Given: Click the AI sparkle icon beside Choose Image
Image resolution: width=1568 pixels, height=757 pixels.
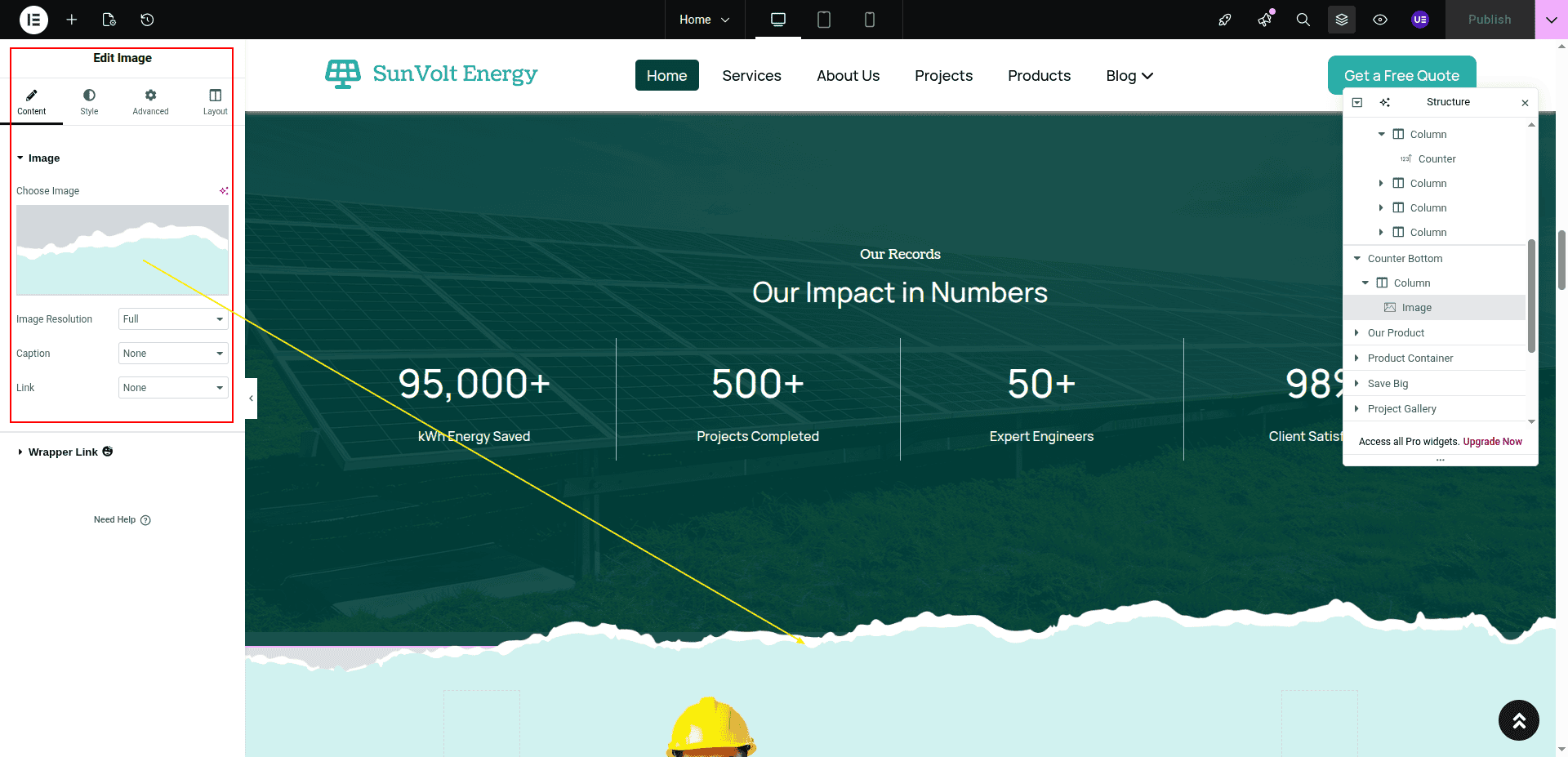Looking at the screenshot, I should (224, 191).
